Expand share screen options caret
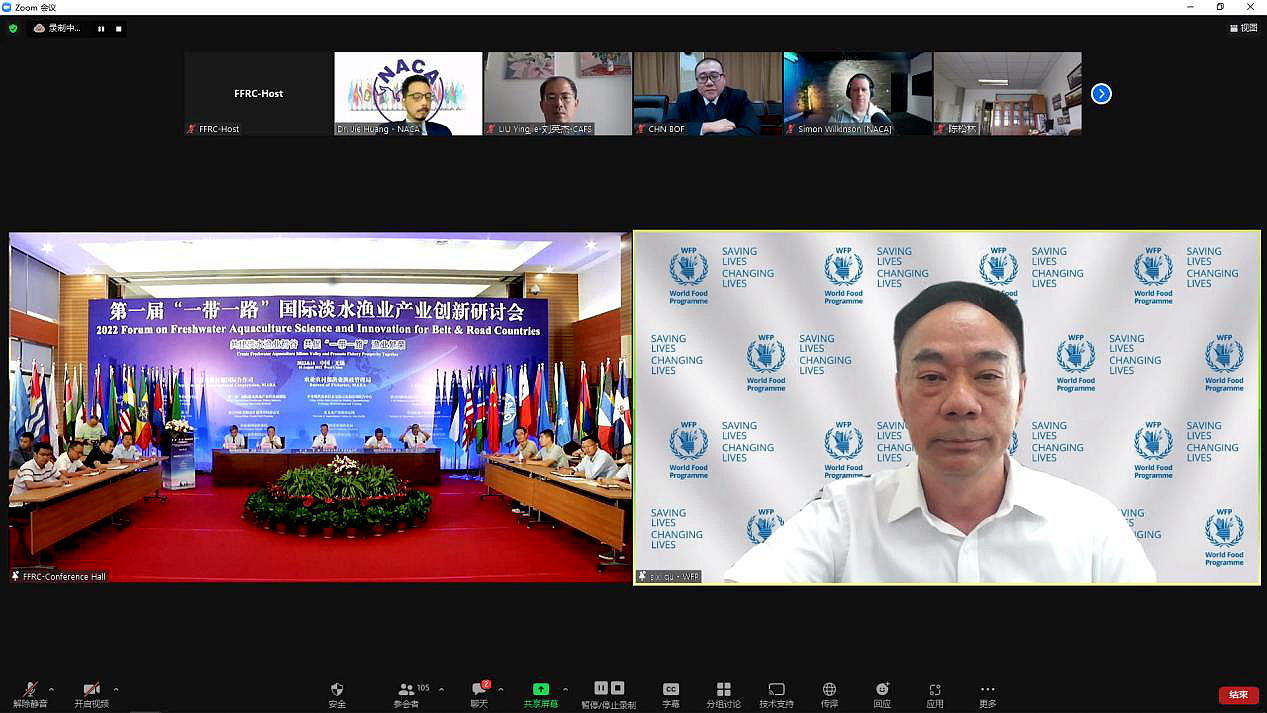 point(565,689)
